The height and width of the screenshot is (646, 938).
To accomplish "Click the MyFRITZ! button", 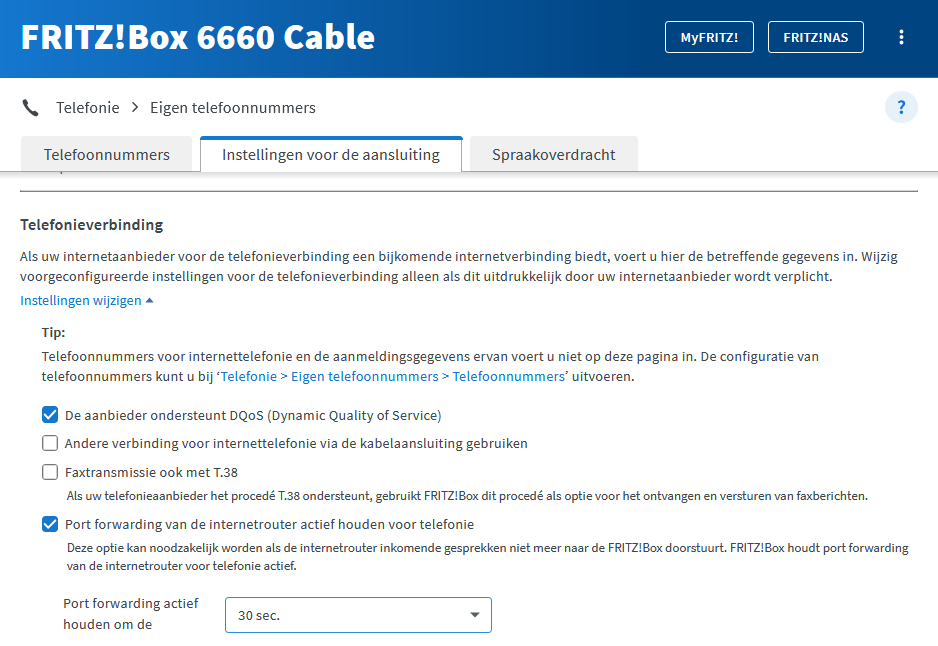I will coord(709,37).
